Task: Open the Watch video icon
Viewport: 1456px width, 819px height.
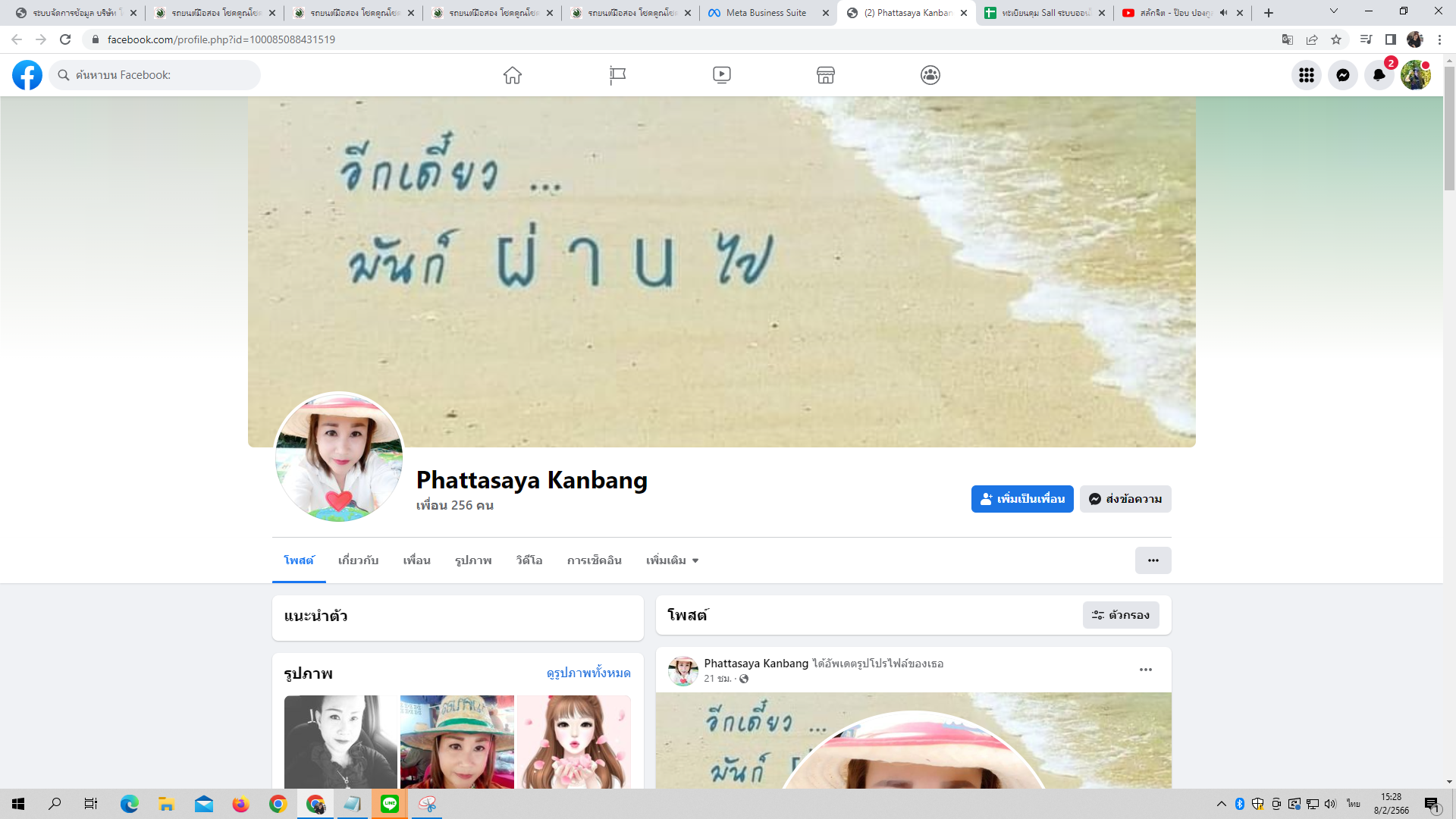Action: (722, 75)
